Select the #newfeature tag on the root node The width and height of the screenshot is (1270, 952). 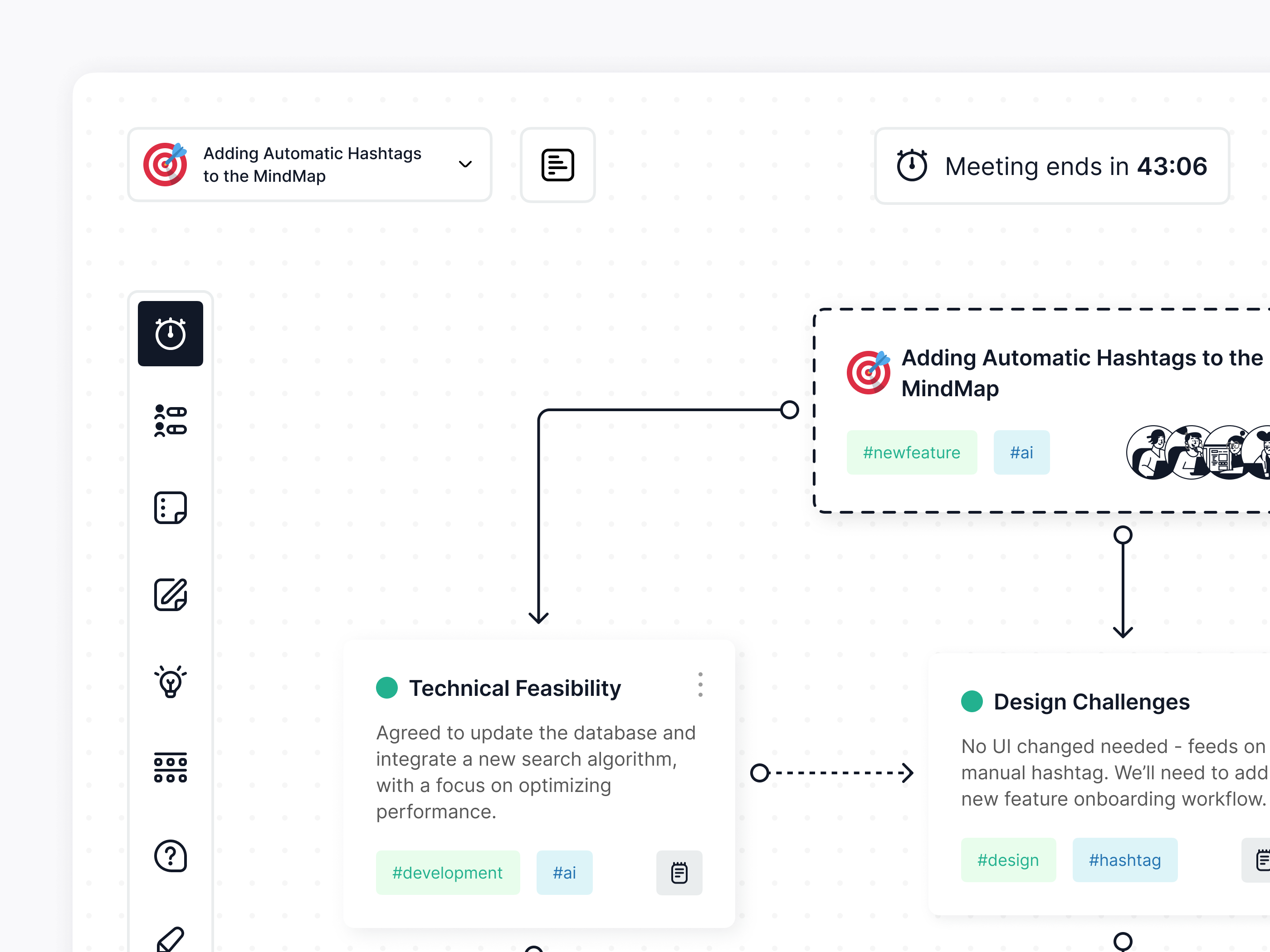click(x=912, y=452)
